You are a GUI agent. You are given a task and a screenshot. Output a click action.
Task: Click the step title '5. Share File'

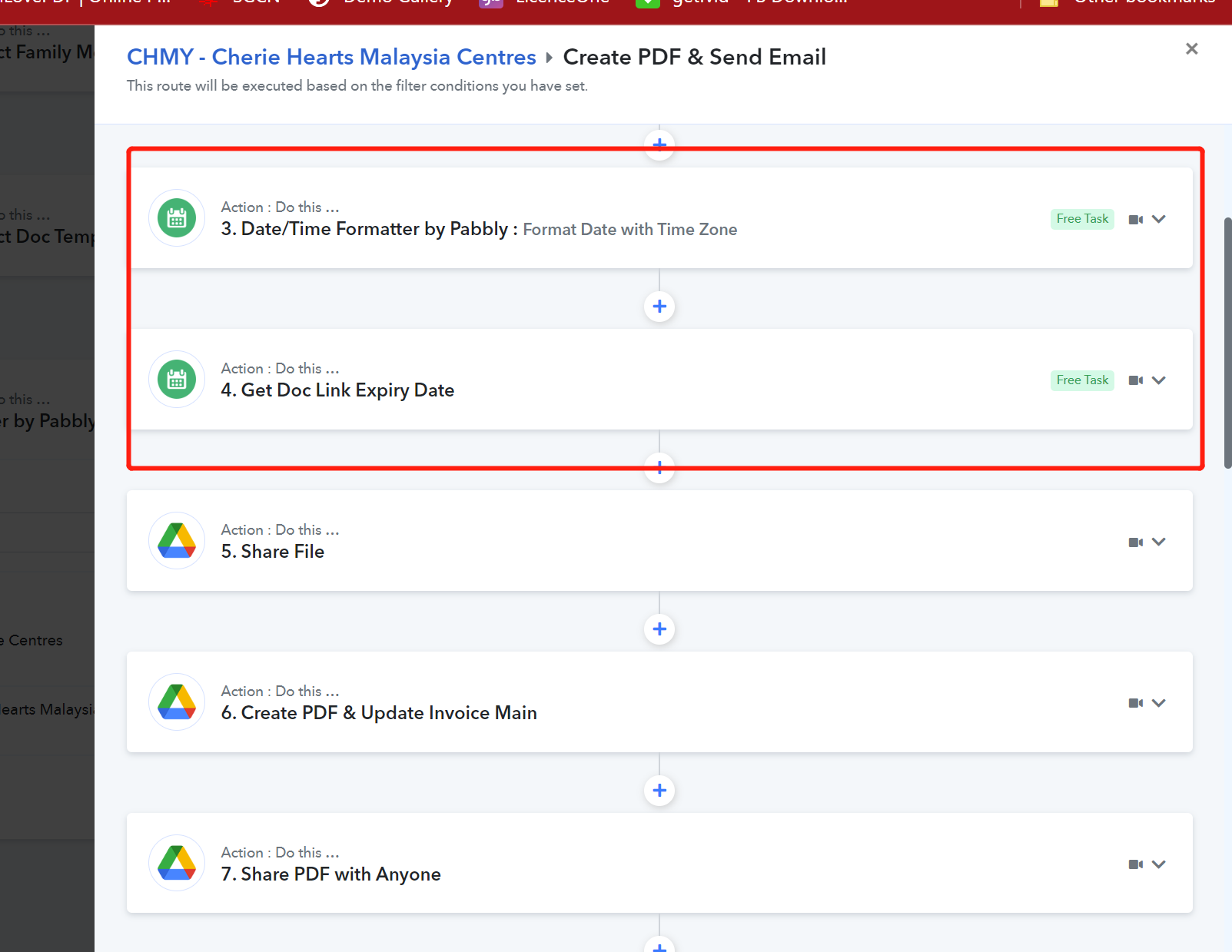pyautogui.click(x=273, y=552)
